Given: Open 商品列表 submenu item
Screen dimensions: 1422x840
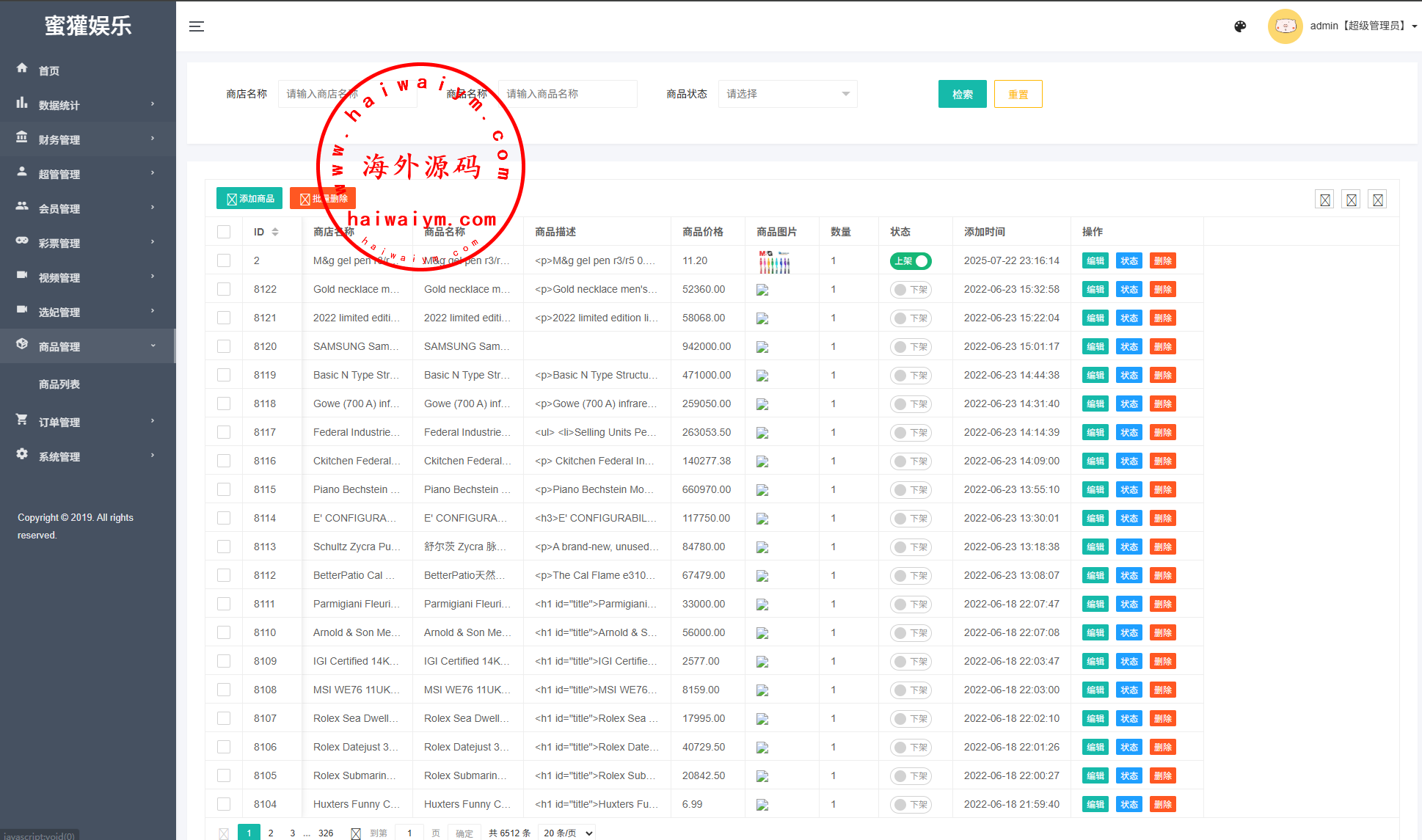Looking at the screenshot, I should tap(59, 384).
